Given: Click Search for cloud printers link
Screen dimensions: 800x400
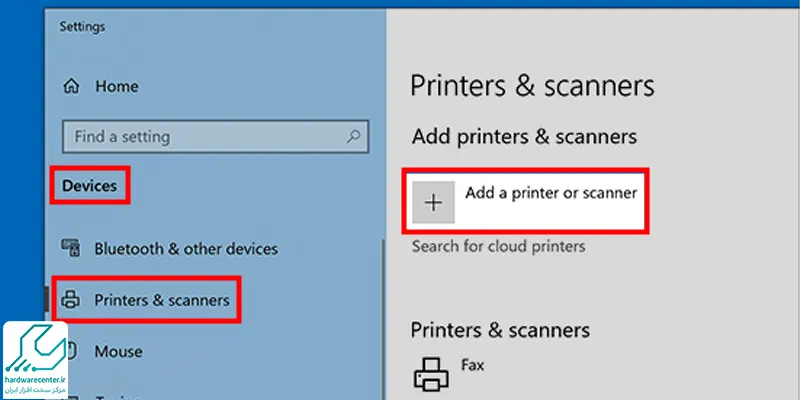Looking at the screenshot, I should point(498,247).
